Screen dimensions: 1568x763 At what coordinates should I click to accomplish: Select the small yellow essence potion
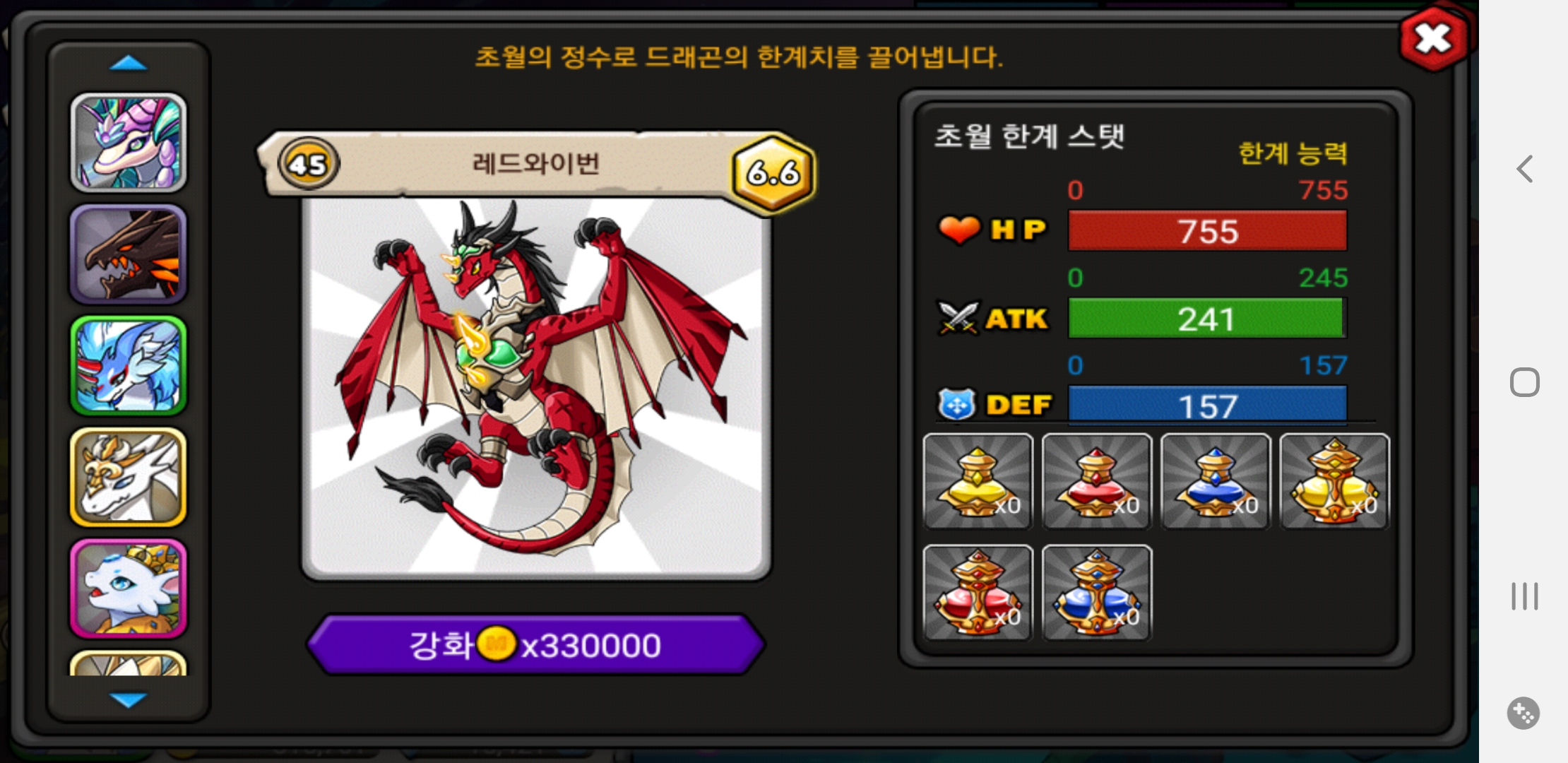tap(978, 481)
